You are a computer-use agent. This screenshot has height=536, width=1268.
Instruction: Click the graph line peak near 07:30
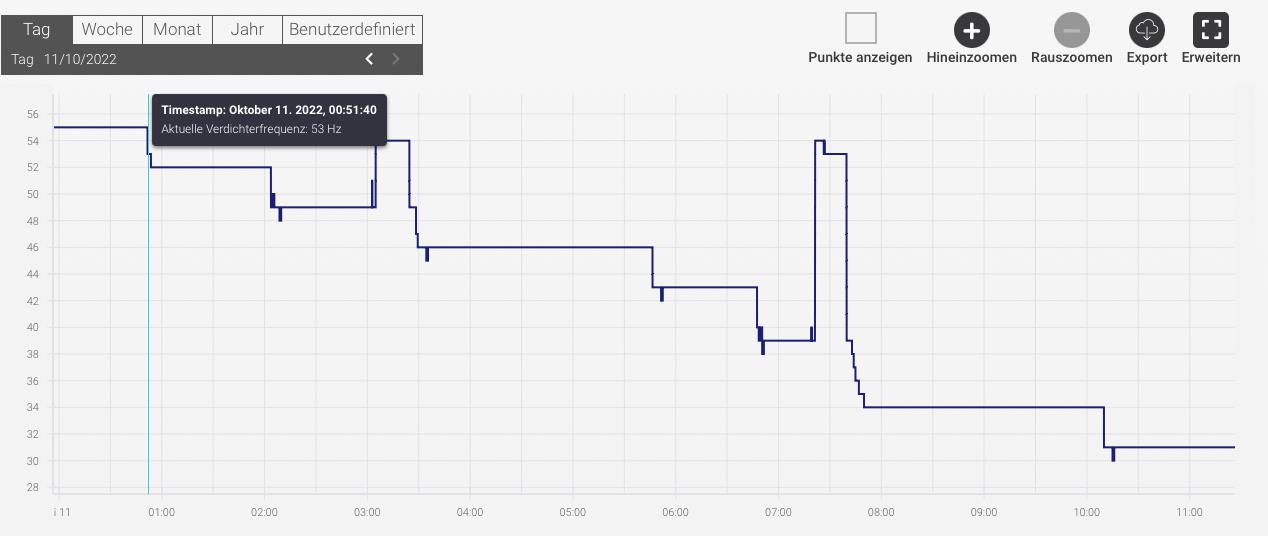[x=819, y=140]
